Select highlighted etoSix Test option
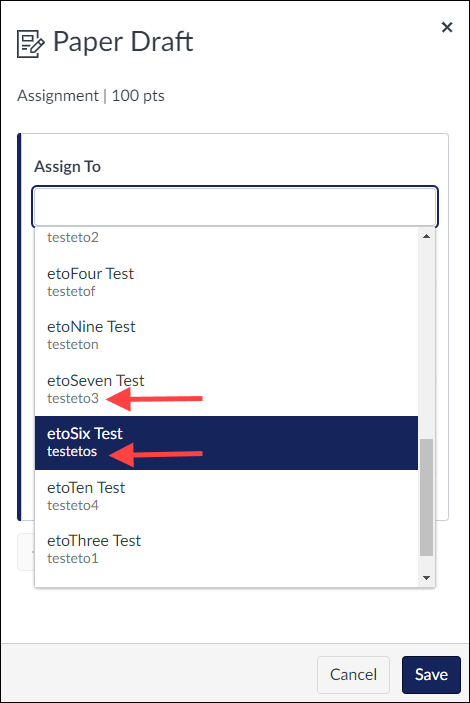Image resolution: width=470 pixels, height=703 pixels. pyautogui.click(x=226, y=443)
